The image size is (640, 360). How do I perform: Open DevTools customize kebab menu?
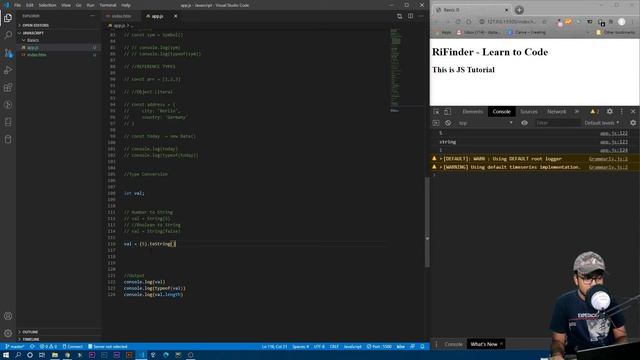(622, 111)
